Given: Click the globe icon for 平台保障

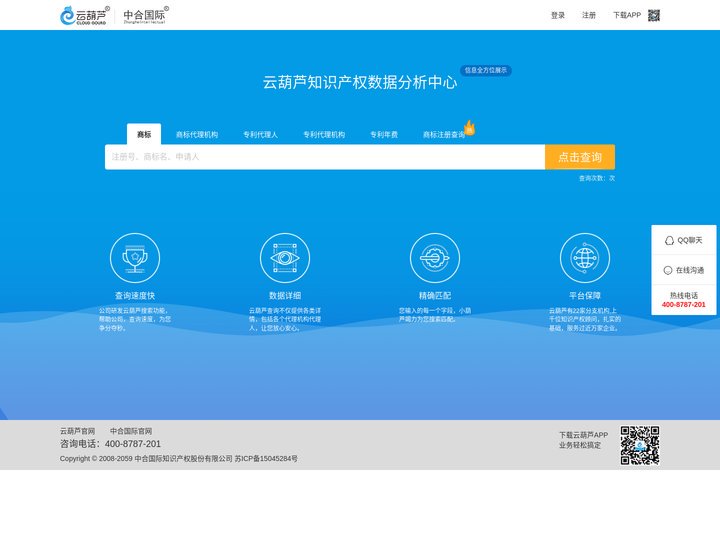Looking at the screenshot, I should (x=585, y=258).
